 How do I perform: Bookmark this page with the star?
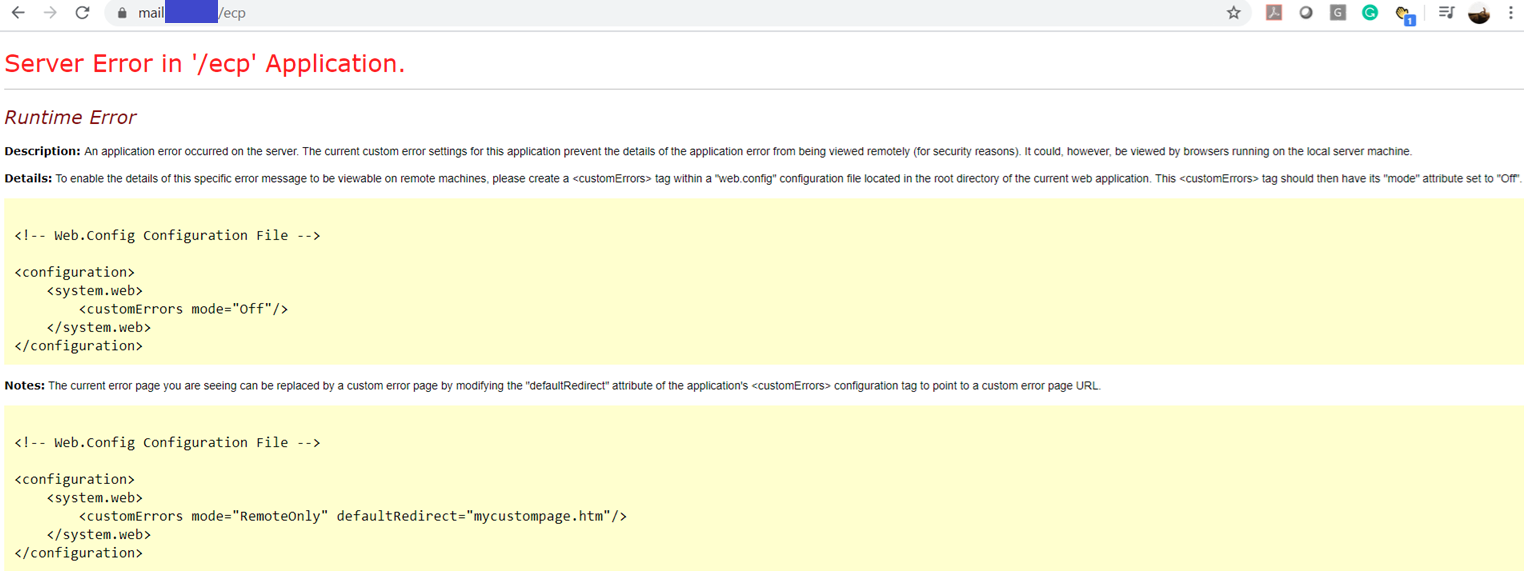1233,13
